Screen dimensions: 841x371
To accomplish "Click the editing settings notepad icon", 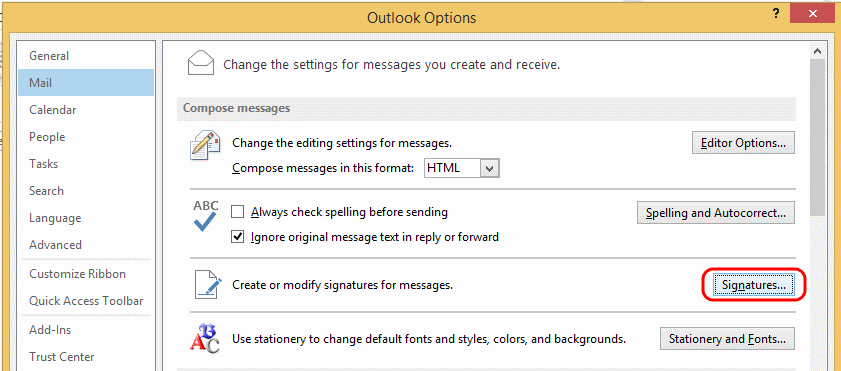I will tap(205, 144).
